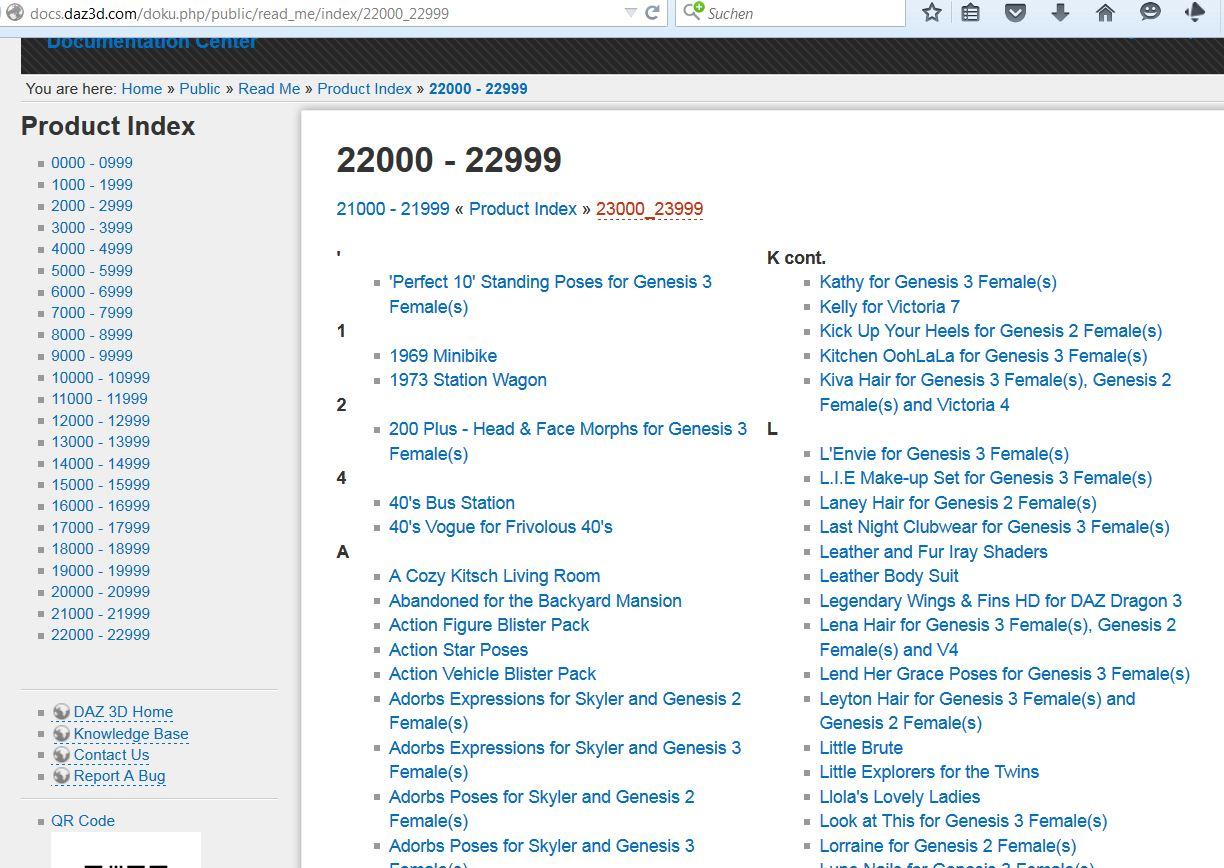Open sidebar range 15000 - 15999
This screenshot has width=1224, height=868.
click(100, 485)
